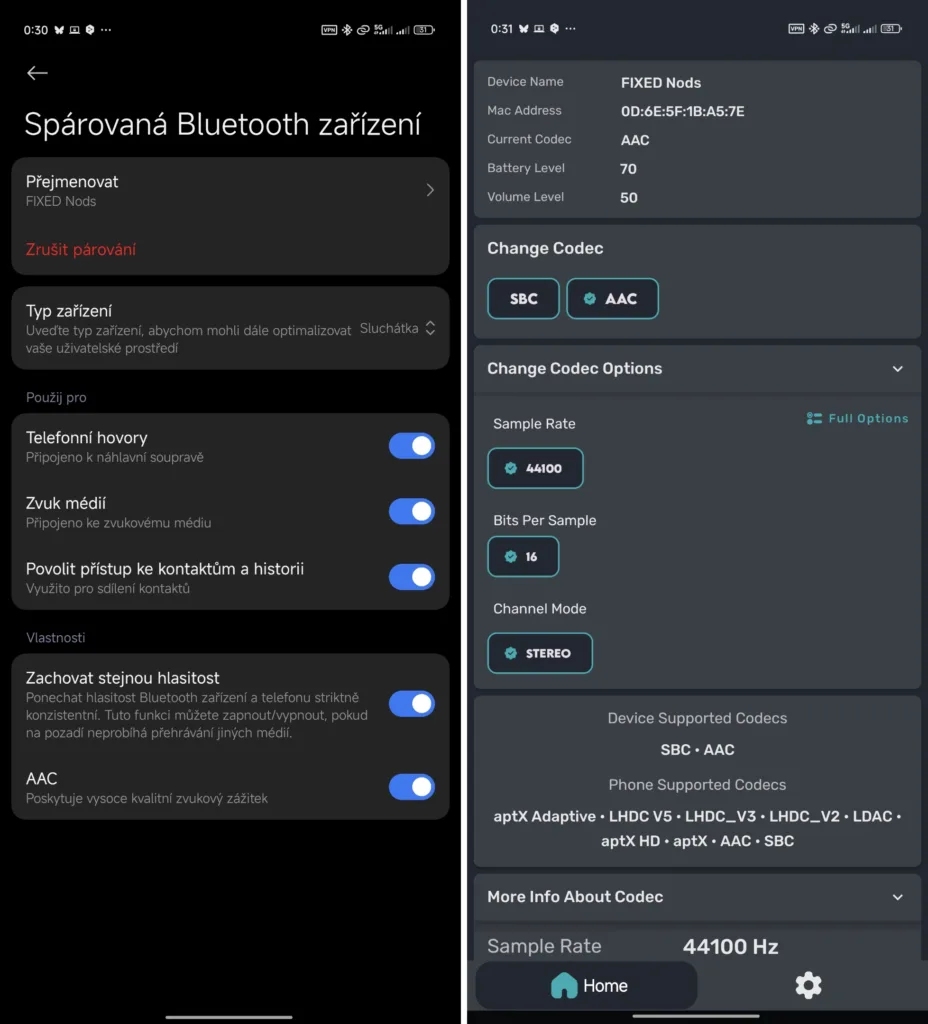Tap the Home icon in bottom bar
928x1024 pixels.
tap(564, 986)
